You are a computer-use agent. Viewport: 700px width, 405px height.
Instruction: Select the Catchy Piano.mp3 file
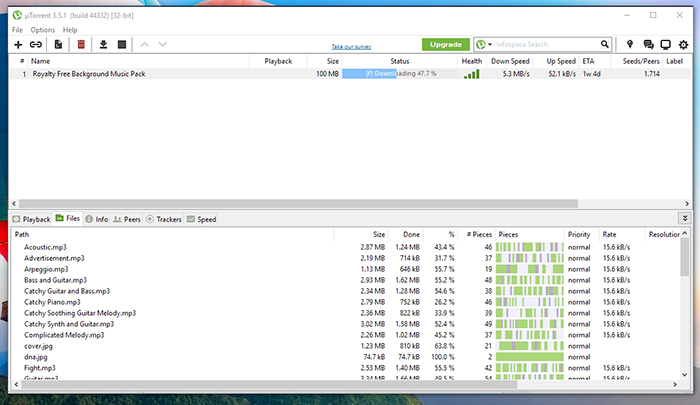pos(346,302)
